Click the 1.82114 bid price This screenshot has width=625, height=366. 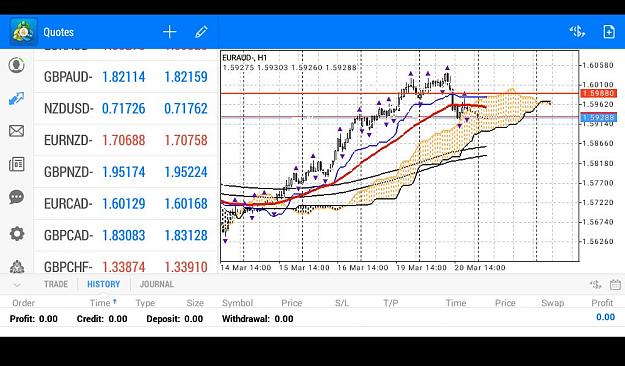[x=124, y=77]
